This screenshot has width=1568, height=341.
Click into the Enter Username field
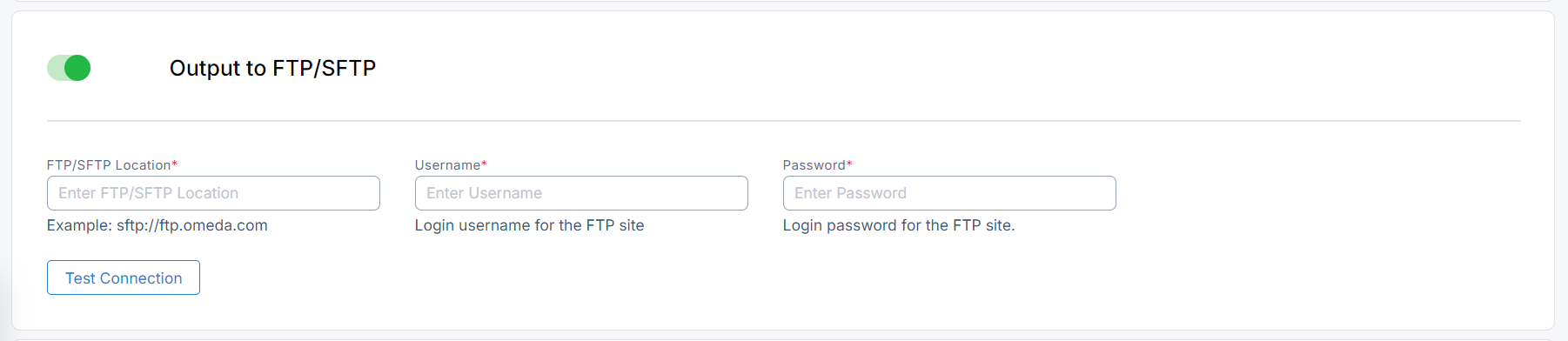pyautogui.click(x=581, y=193)
